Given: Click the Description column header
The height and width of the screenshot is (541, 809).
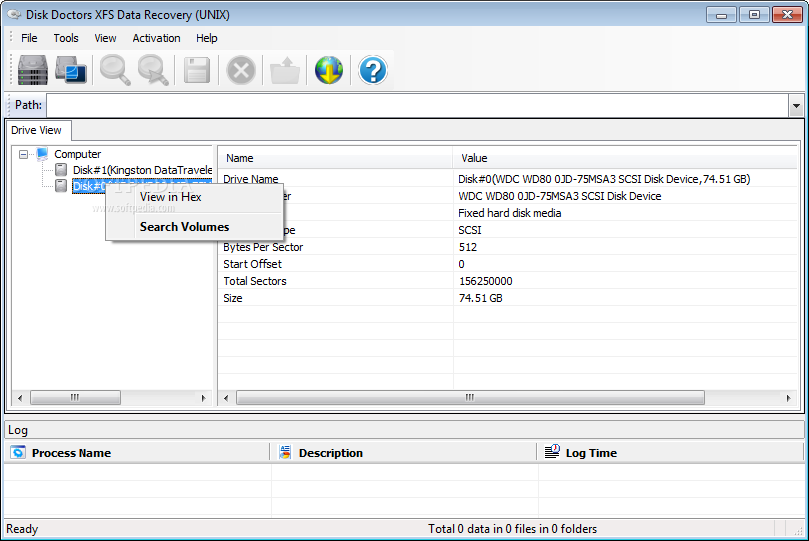Looking at the screenshot, I should [404, 452].
